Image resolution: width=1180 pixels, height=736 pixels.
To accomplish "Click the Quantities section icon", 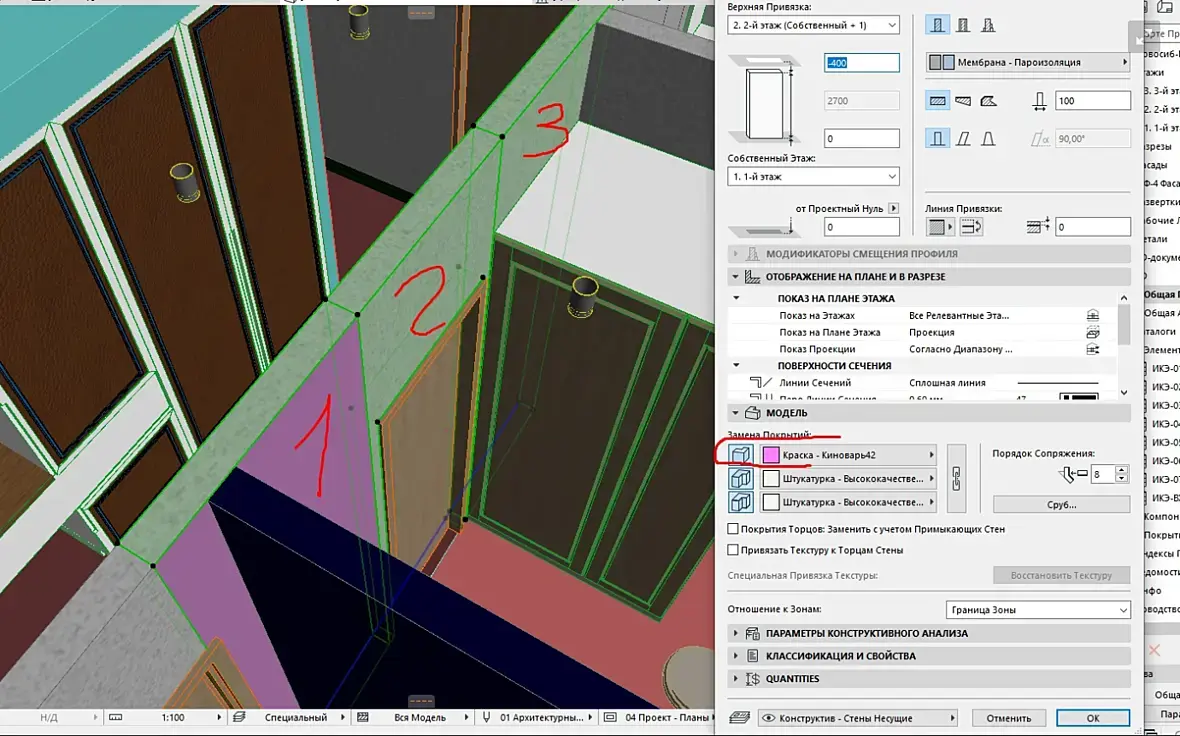I will tap(753, 679).
